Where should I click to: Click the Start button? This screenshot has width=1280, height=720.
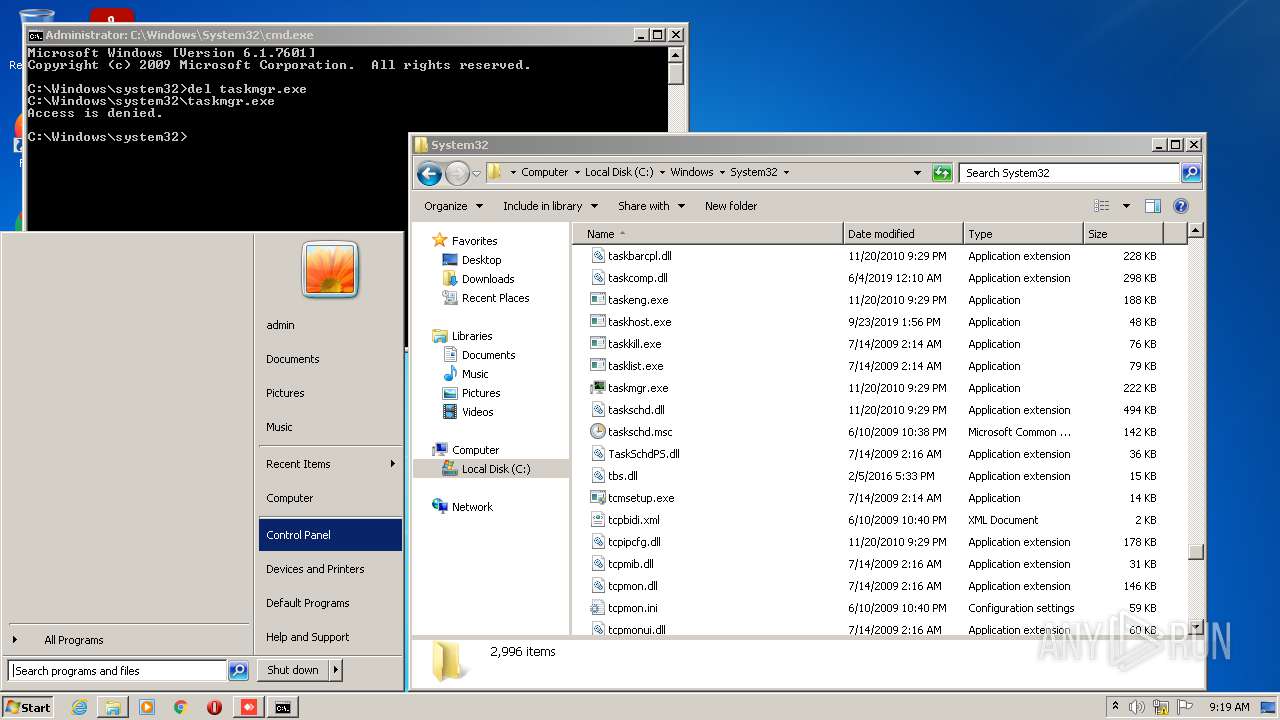pyautogui.click(x=28, y=707)
